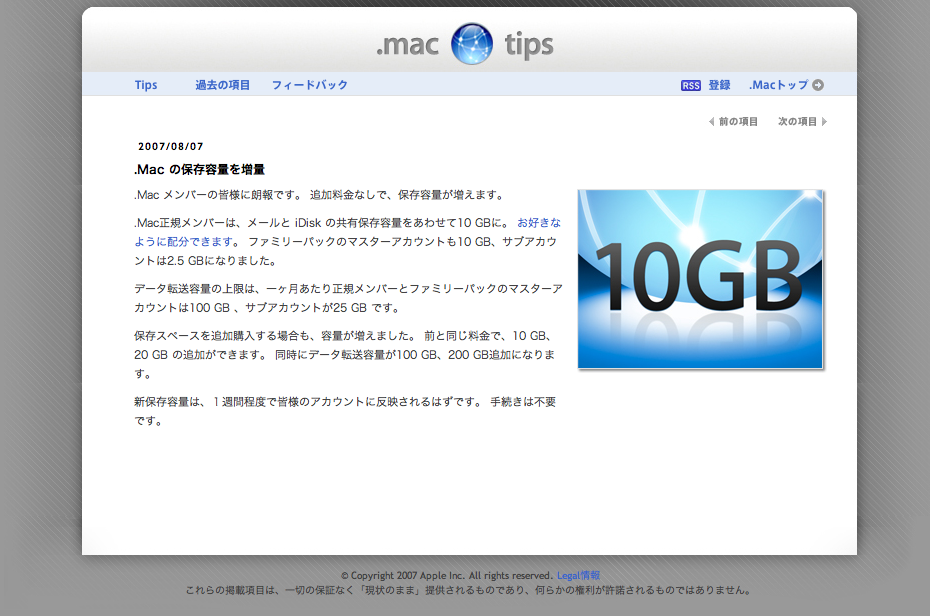Select フィードバック in the navigation bar
The height and width of the screenshot is (616, 930).
tap(310, 85)
